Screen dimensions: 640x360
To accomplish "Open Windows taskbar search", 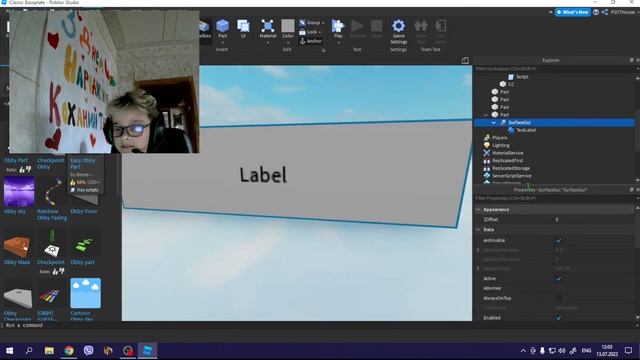I will coord(29,351).
